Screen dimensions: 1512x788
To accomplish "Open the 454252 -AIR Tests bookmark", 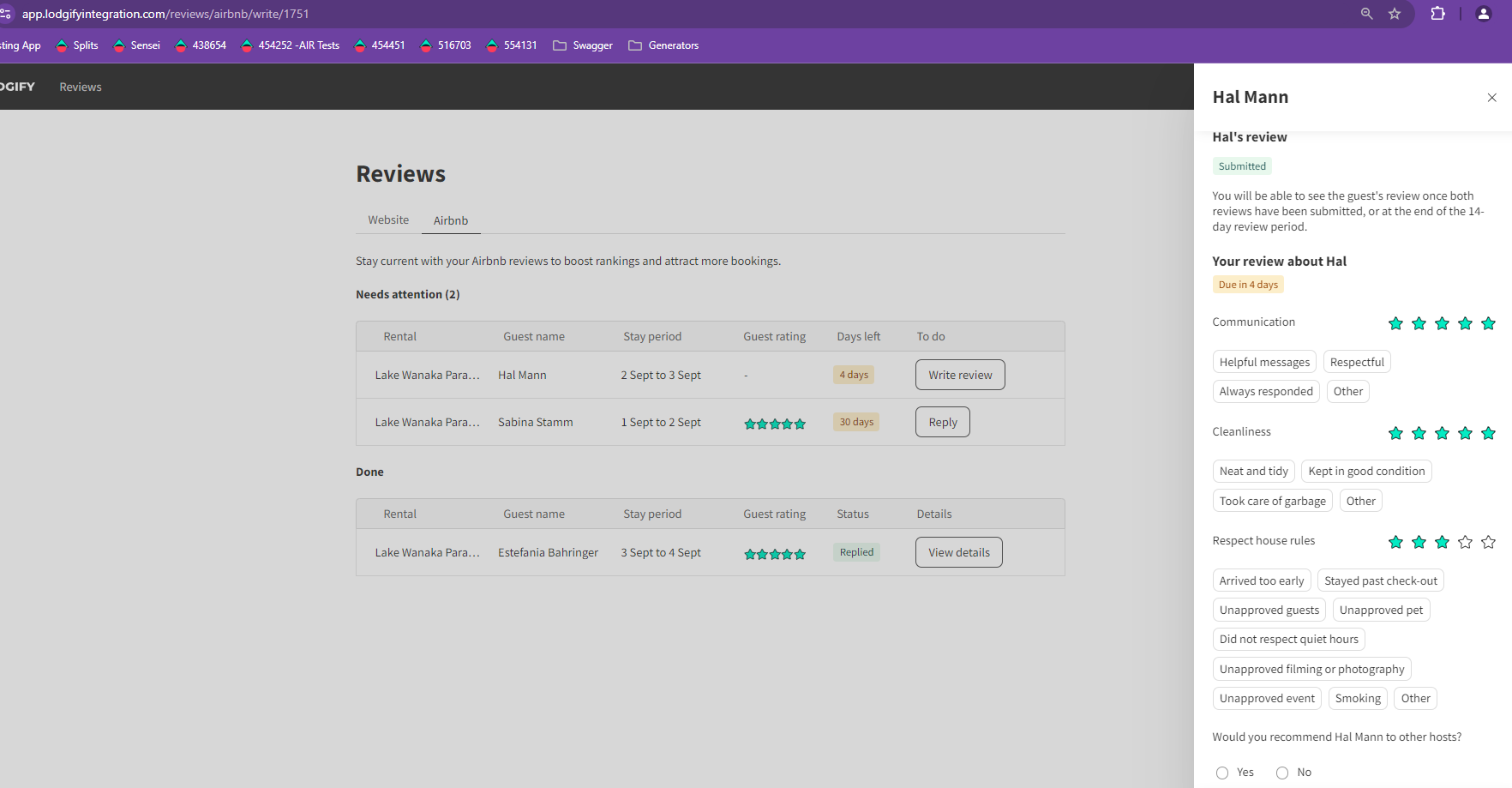I will (291, 45).
